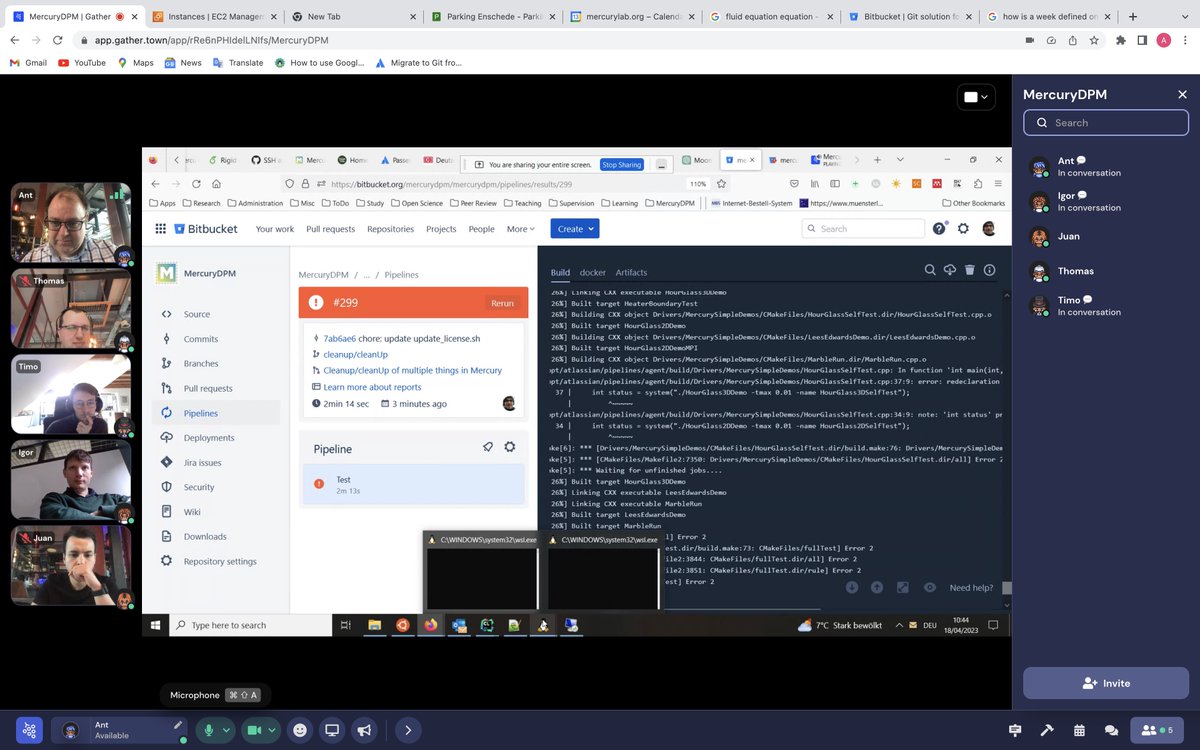The width and height of the screenshot is (1200, 750).
Task: Toggle the participants list button
Action: click(x=1157, y=731)
